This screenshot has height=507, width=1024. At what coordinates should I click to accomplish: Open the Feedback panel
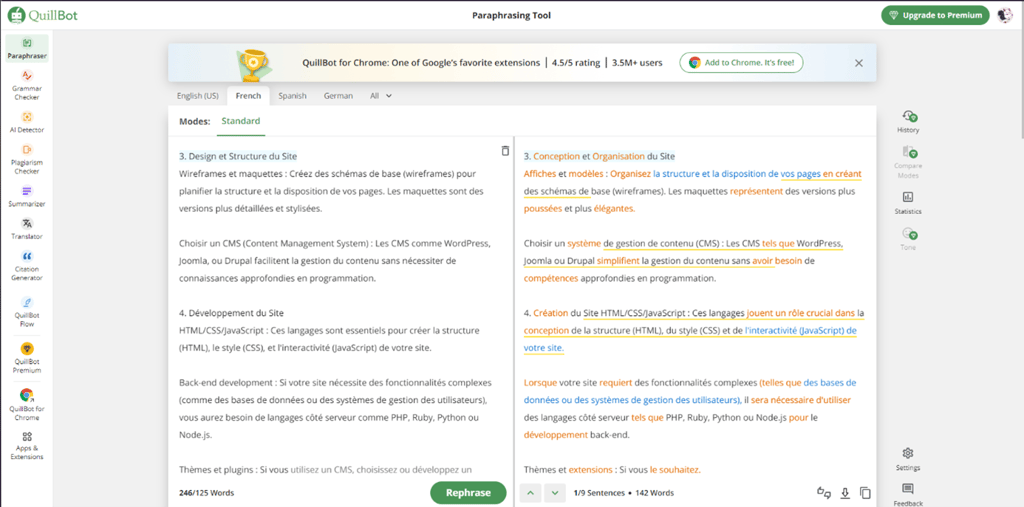[x=908, y=495]
